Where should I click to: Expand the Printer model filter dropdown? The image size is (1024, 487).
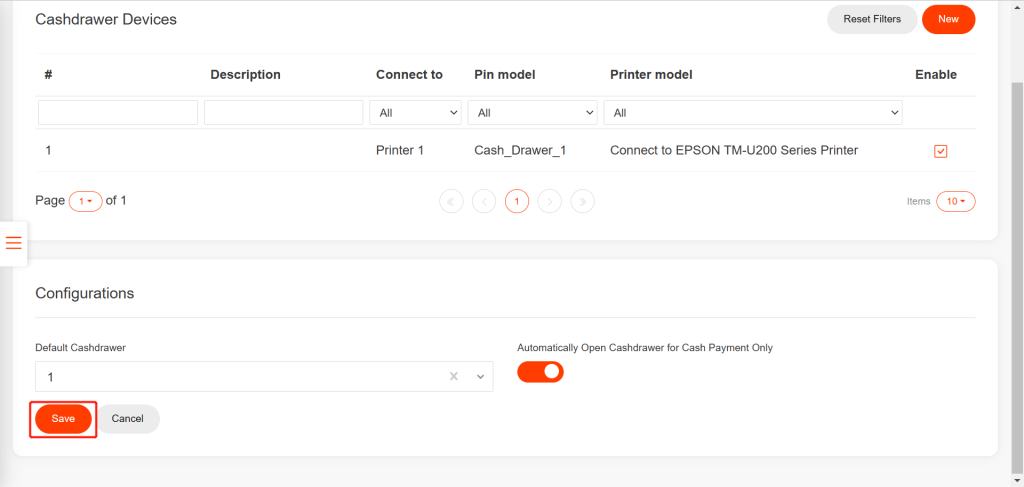752,113
